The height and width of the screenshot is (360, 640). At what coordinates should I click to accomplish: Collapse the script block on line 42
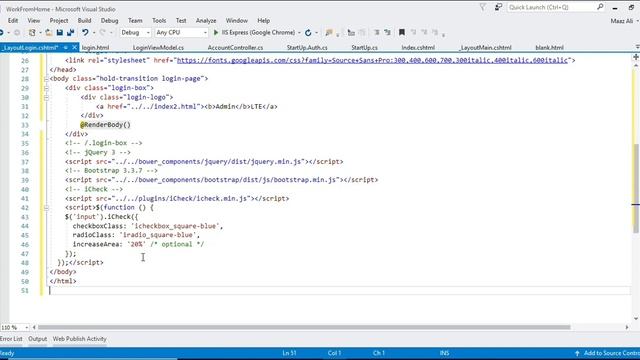coord(46,208)
